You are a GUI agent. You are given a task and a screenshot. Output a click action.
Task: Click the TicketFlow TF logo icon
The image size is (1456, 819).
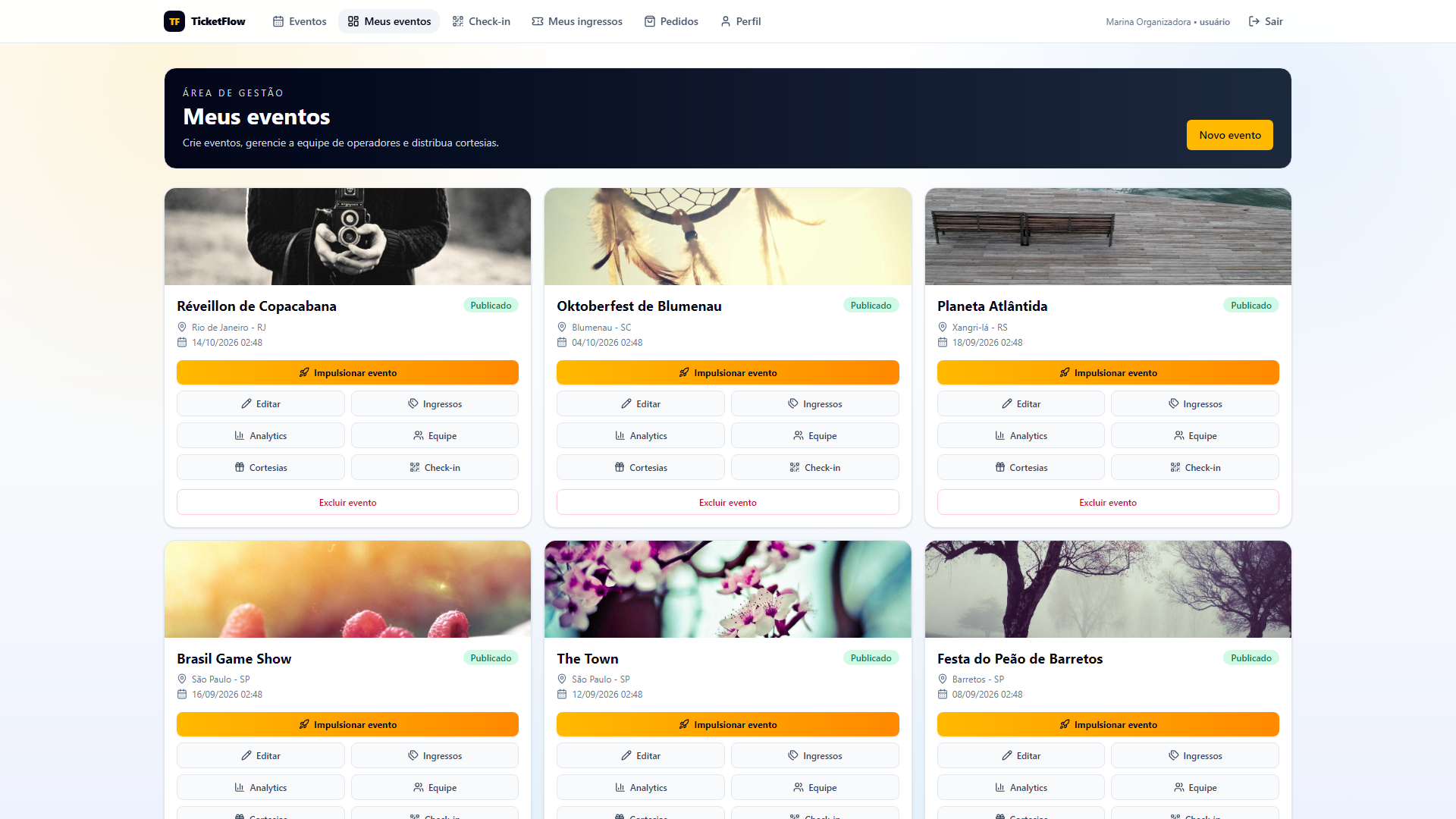pos(174,21)
